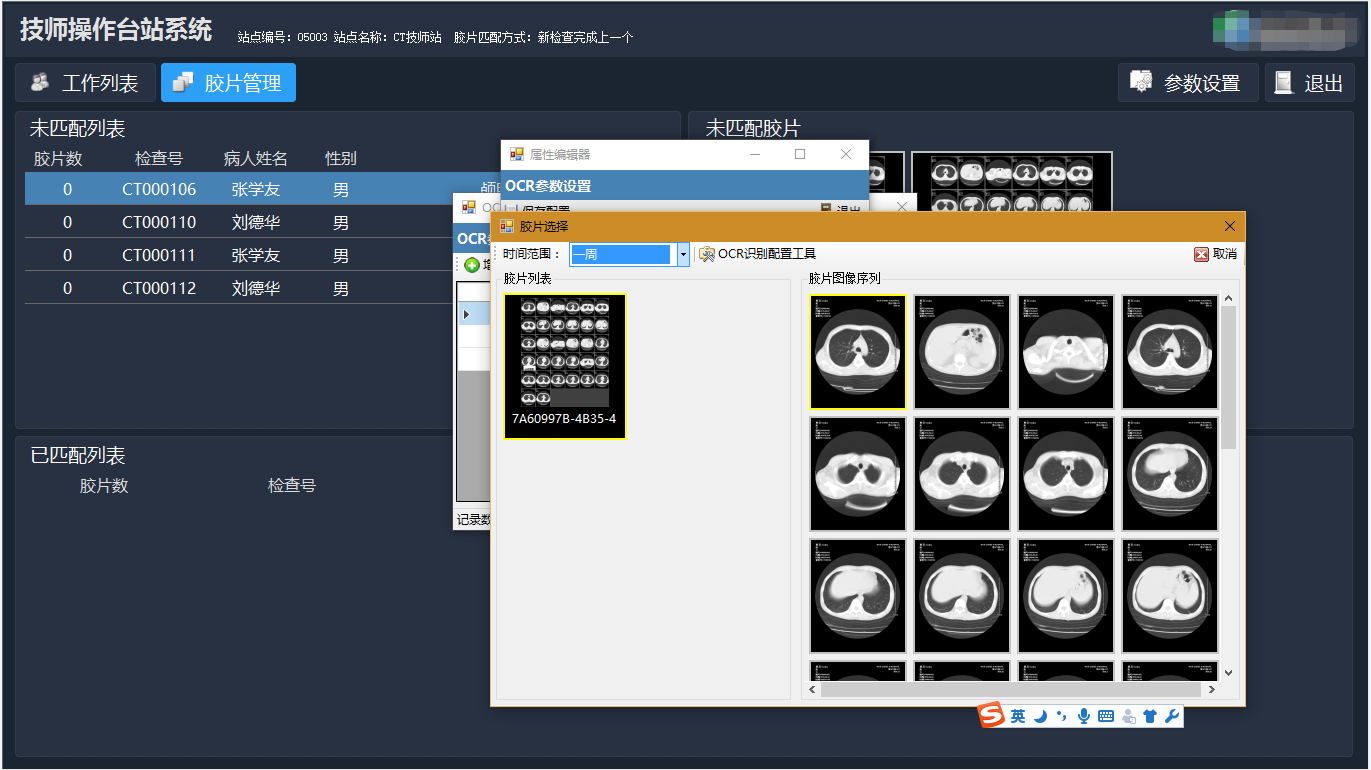Toggle the moon half-width icon on the input bar
This screenshot has height=770, width=1371.
[x=1041, y=716]
